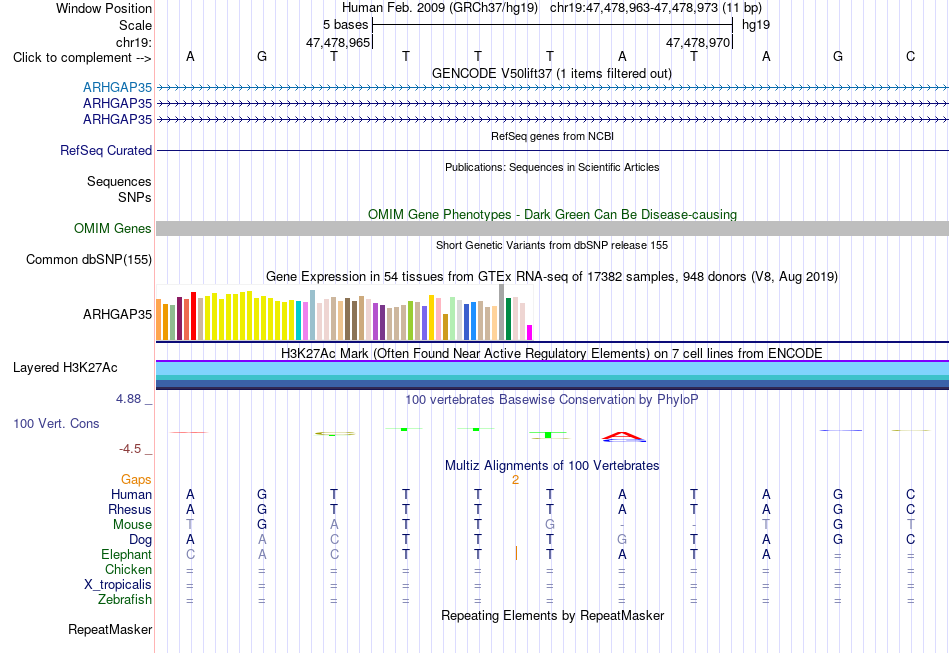The height and width of the screenshot is (653, 950).
Task: Click base C in the complement row
Action: click(x=910, y=56)
